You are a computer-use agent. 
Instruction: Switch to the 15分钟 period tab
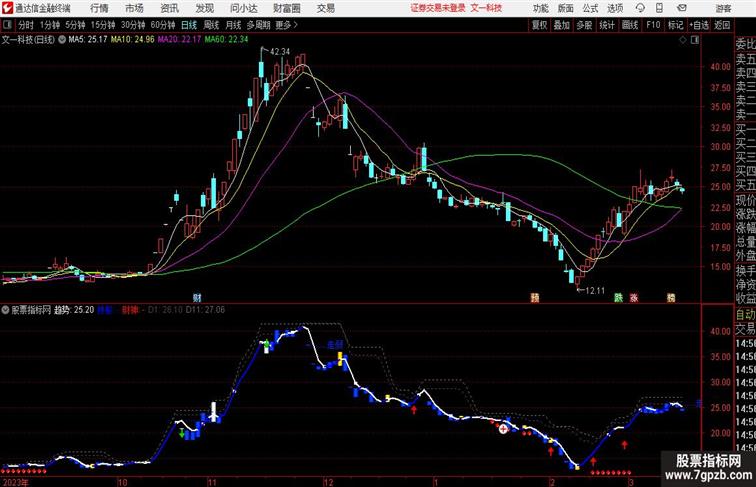103,25
